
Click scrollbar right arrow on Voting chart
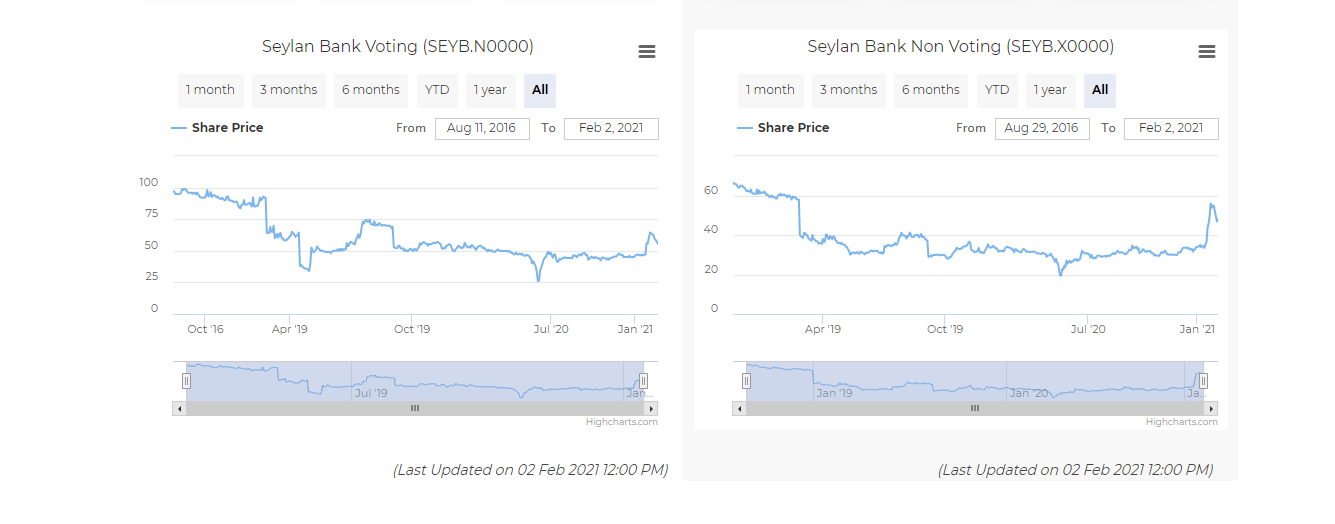651,408
